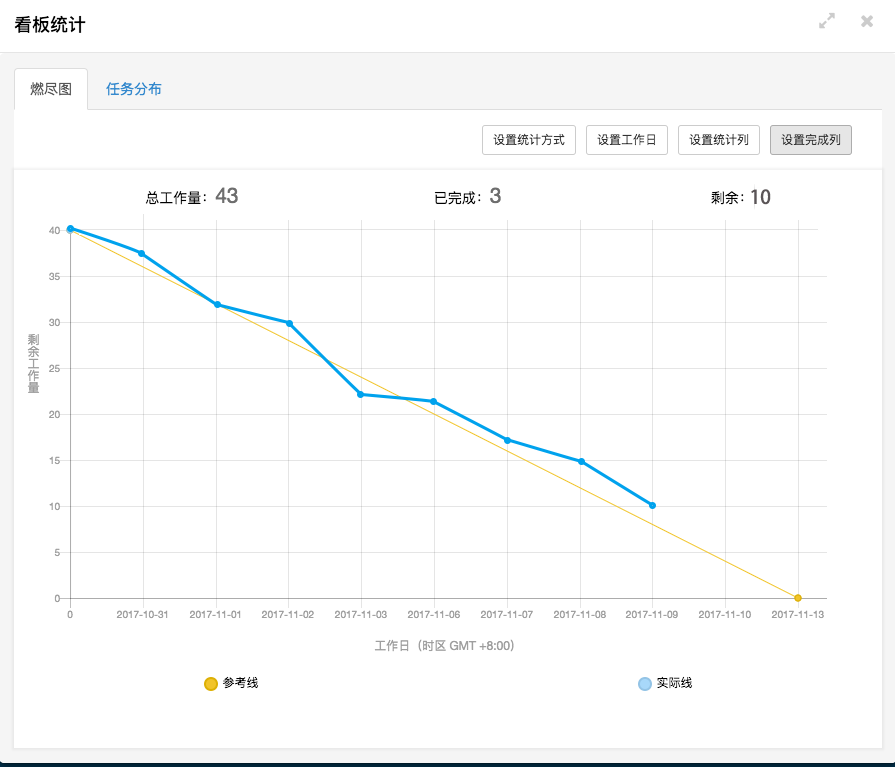Click the blue data point at 2017-11-08
895x767 pixels.
point(580,461)
